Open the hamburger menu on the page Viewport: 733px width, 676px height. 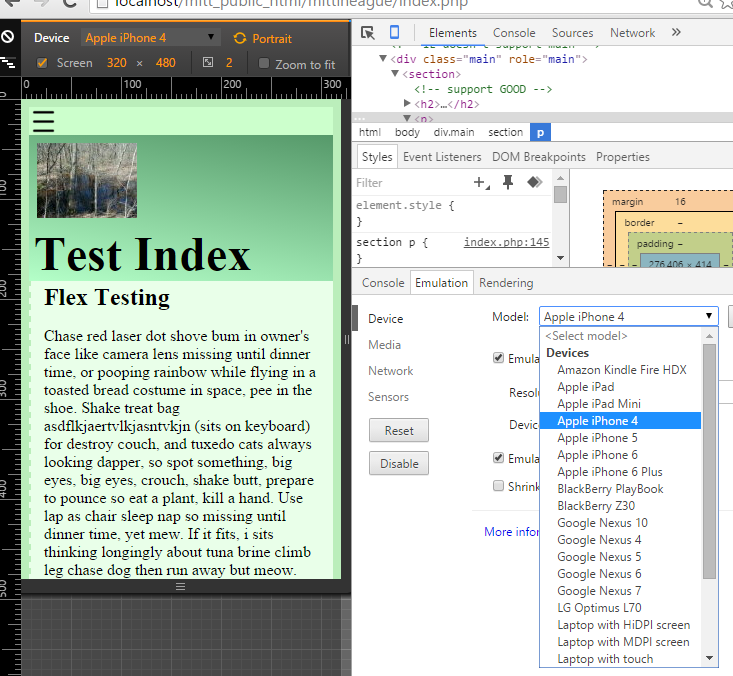[x=43, y=121]
